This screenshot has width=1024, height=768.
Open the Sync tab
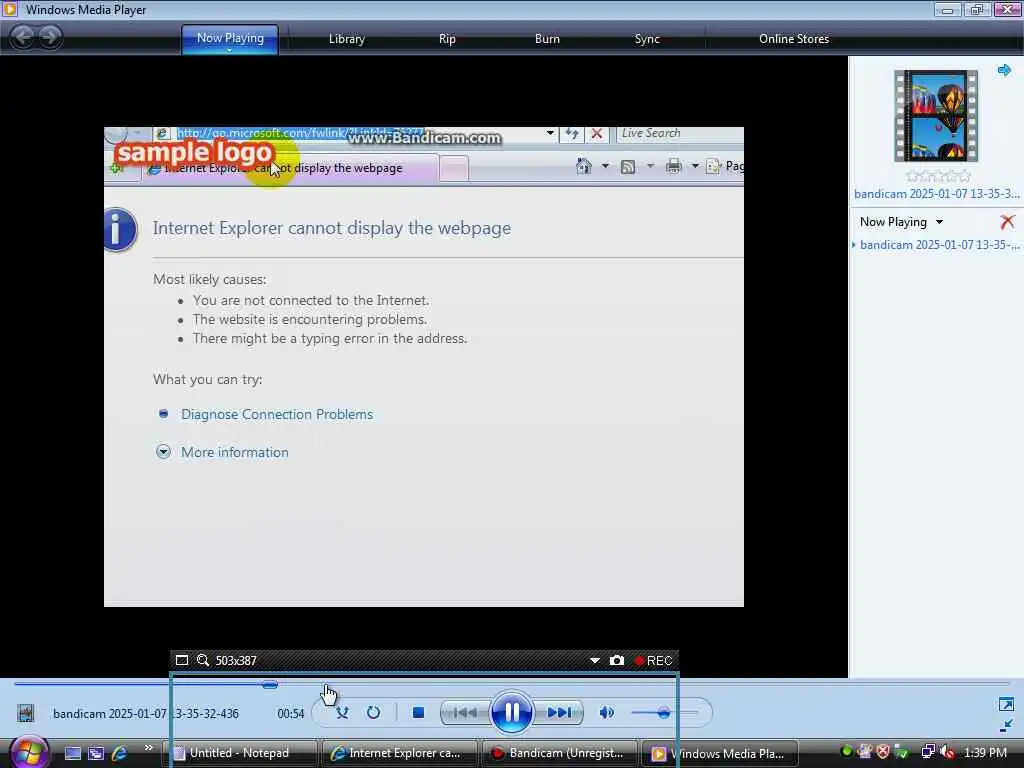(647, 39)
